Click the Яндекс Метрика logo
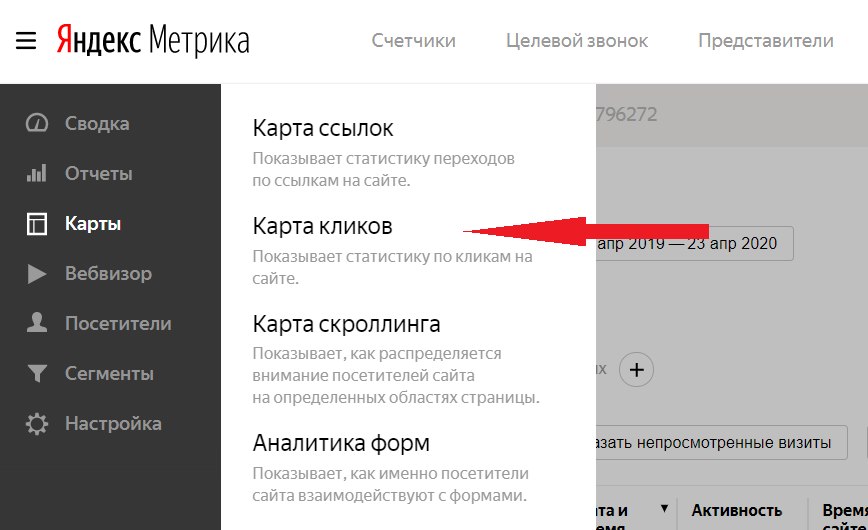The width and height of the screenshot is (868, 530). click(x=153, y=40)
